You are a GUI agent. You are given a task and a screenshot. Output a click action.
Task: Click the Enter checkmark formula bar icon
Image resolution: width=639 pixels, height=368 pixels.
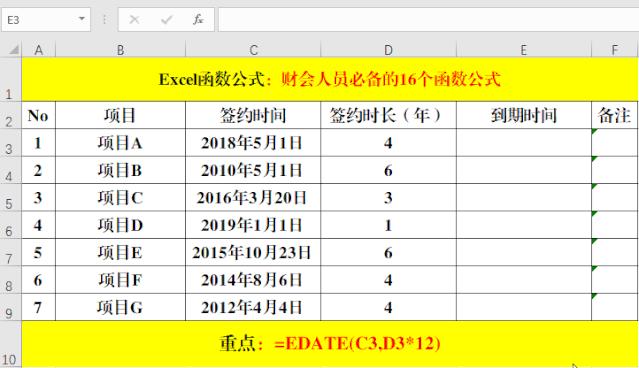tap(166, 19)
